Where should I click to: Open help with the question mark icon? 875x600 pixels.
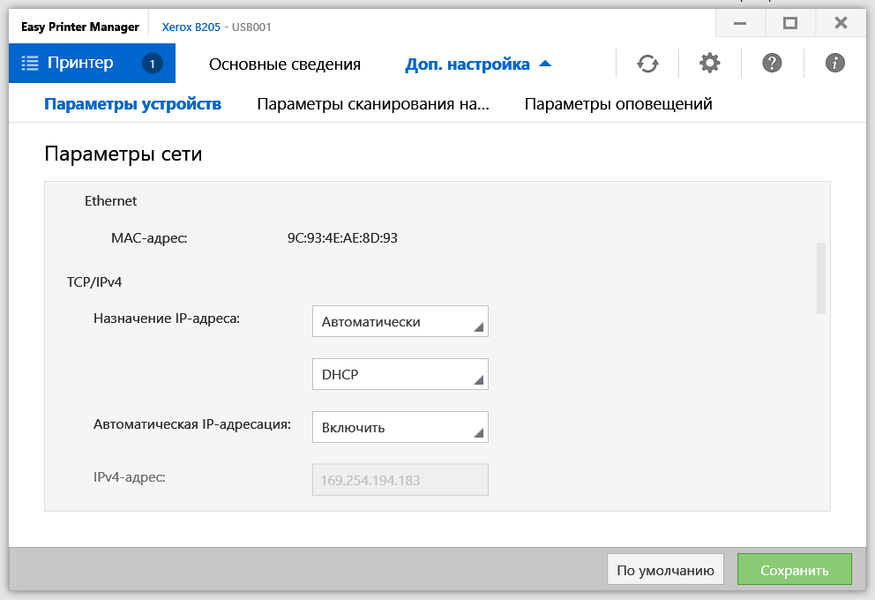tap(772, 63)
